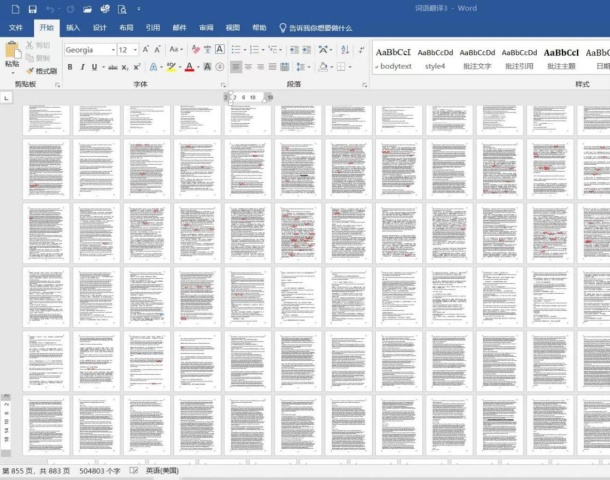
Task: Switch to the 视图 ribbon tab
Action: tap(232, 28)
